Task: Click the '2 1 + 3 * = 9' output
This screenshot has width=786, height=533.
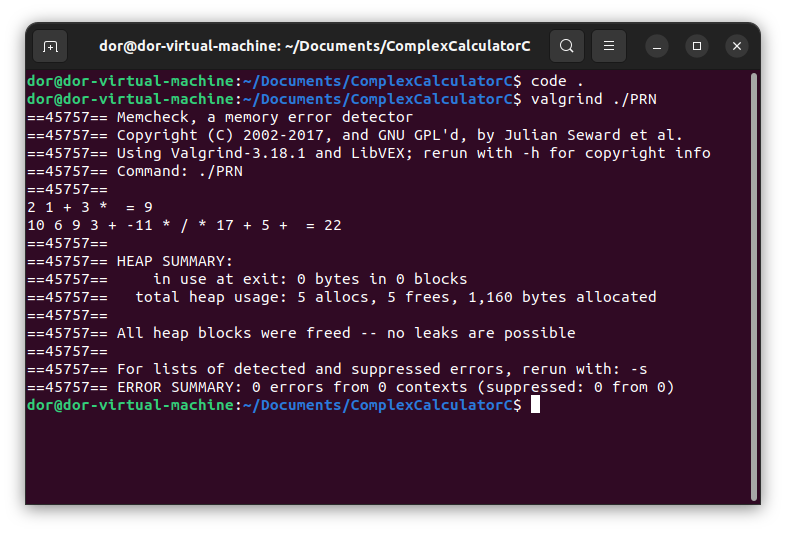Action: tap(90, 208)
